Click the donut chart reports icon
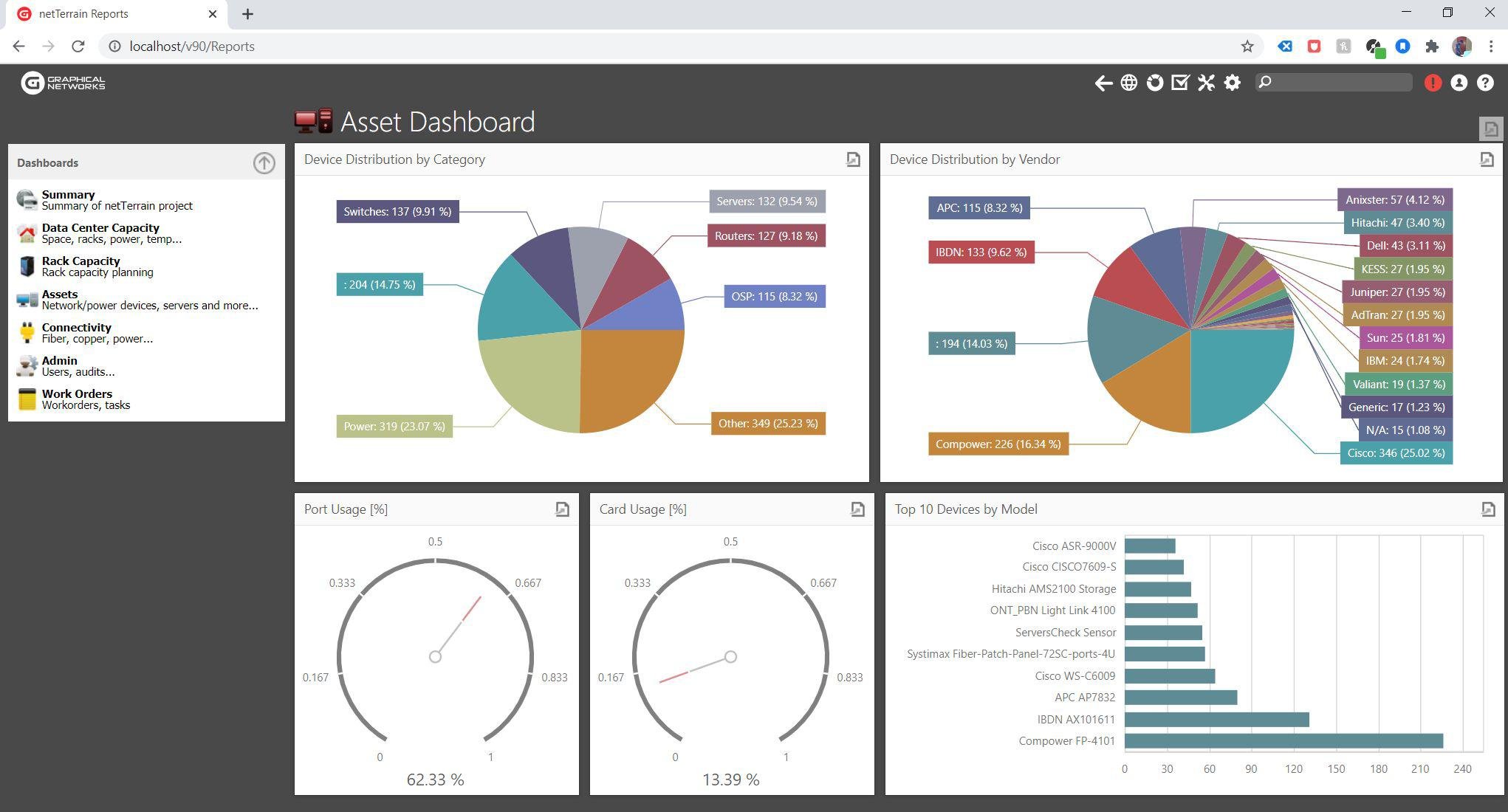1508x812 pixels. coord(1154,83)
